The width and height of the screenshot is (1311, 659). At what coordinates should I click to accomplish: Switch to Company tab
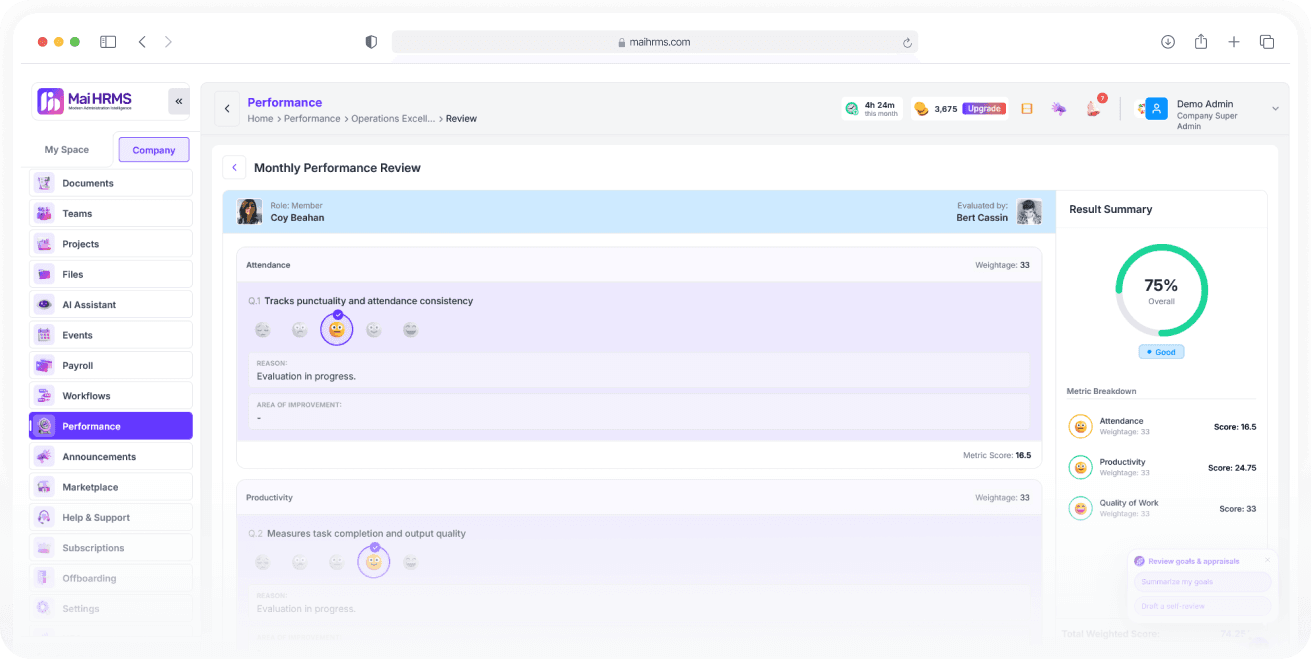(154, 150)
